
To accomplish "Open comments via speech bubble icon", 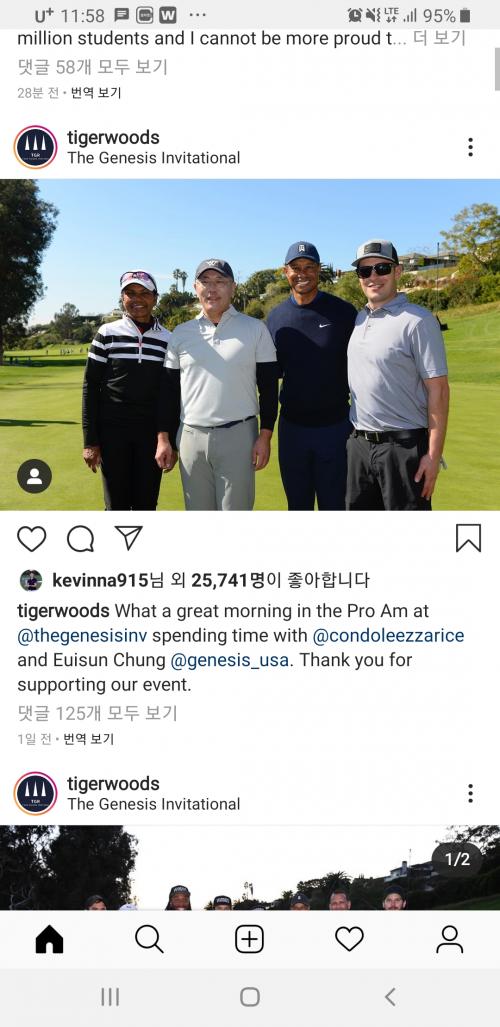I will tap(81, 539).
